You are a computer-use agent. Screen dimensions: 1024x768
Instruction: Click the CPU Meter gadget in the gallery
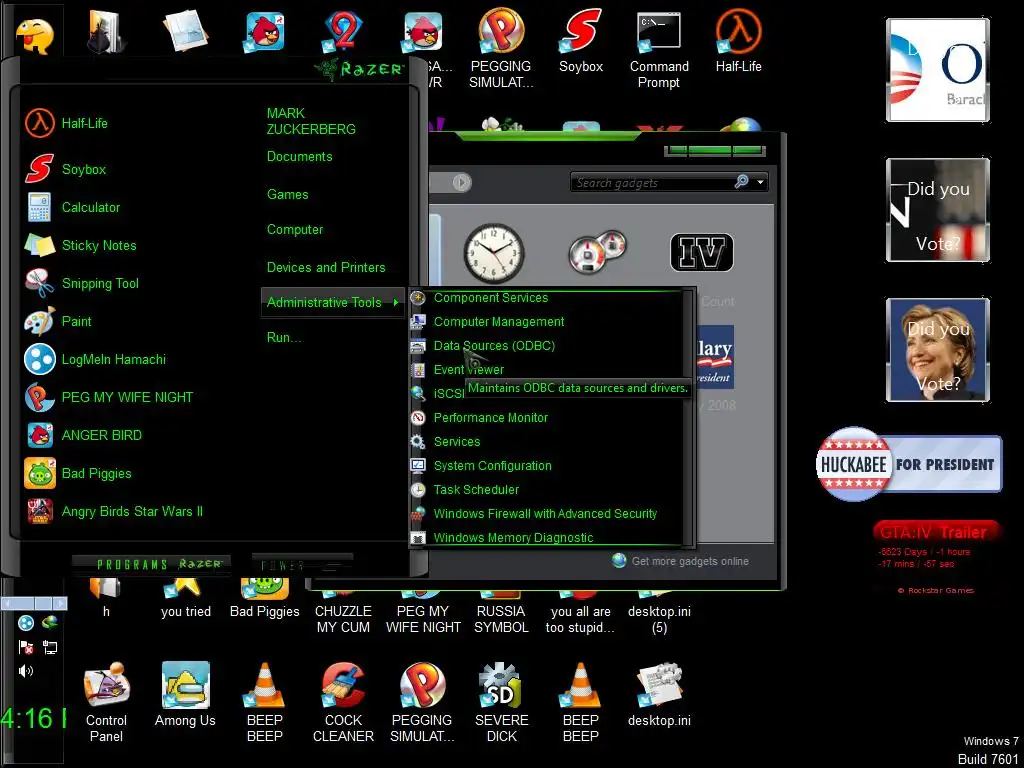point(598,251)
